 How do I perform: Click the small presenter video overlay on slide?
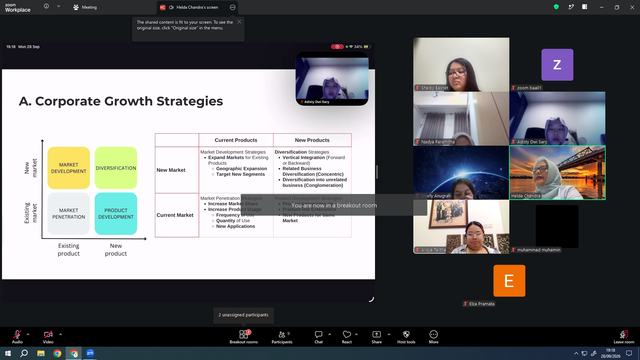pos(332,79)
